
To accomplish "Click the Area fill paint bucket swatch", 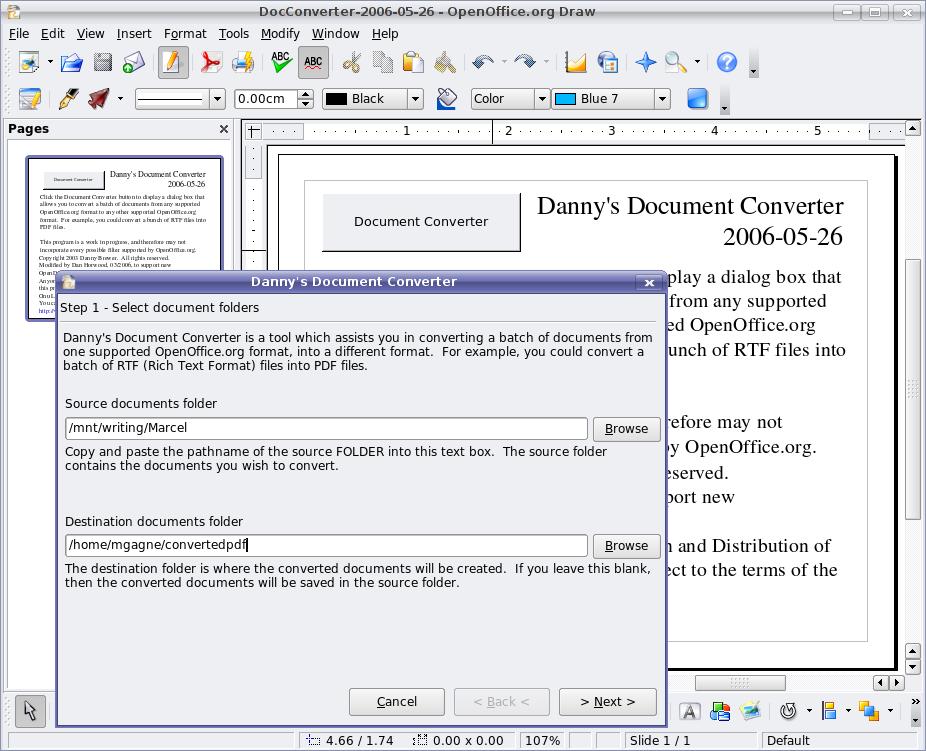I will tap(447, 99).
